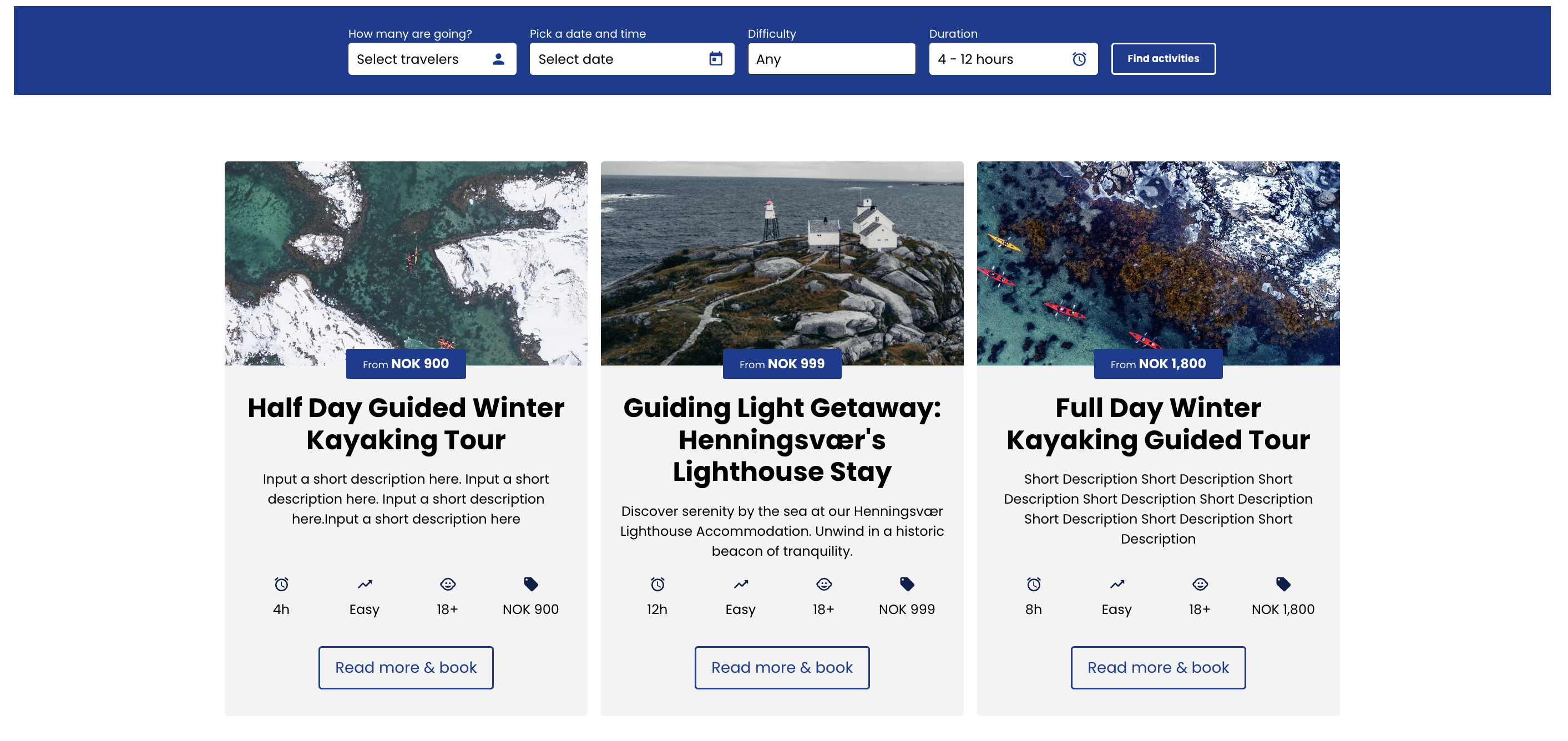
Task: Click the 4h duration text
Action: click(281, 609)
